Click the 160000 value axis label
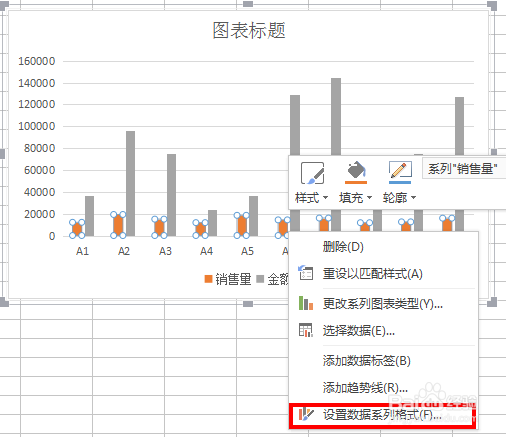The image size is (506, 437). coord(37,61)
